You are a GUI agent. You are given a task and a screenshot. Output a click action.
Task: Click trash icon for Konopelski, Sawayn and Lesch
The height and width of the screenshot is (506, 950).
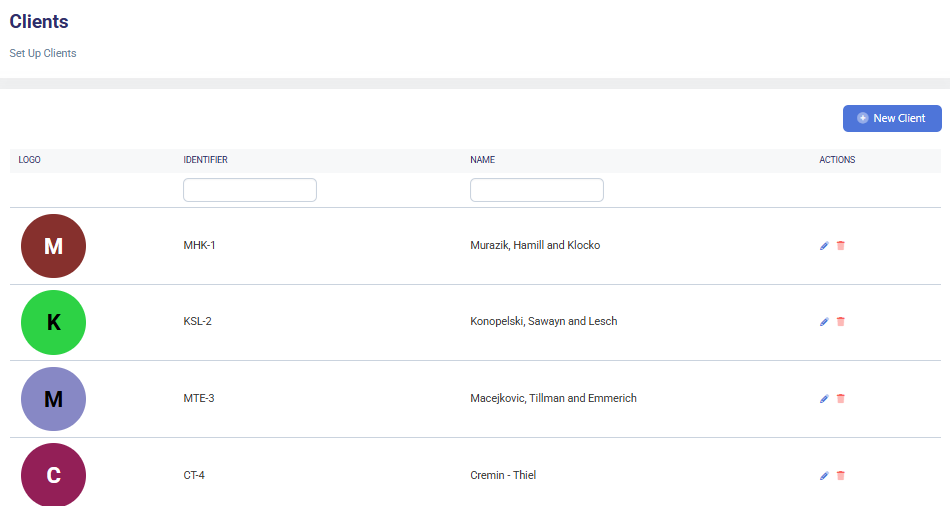(841, 322)
